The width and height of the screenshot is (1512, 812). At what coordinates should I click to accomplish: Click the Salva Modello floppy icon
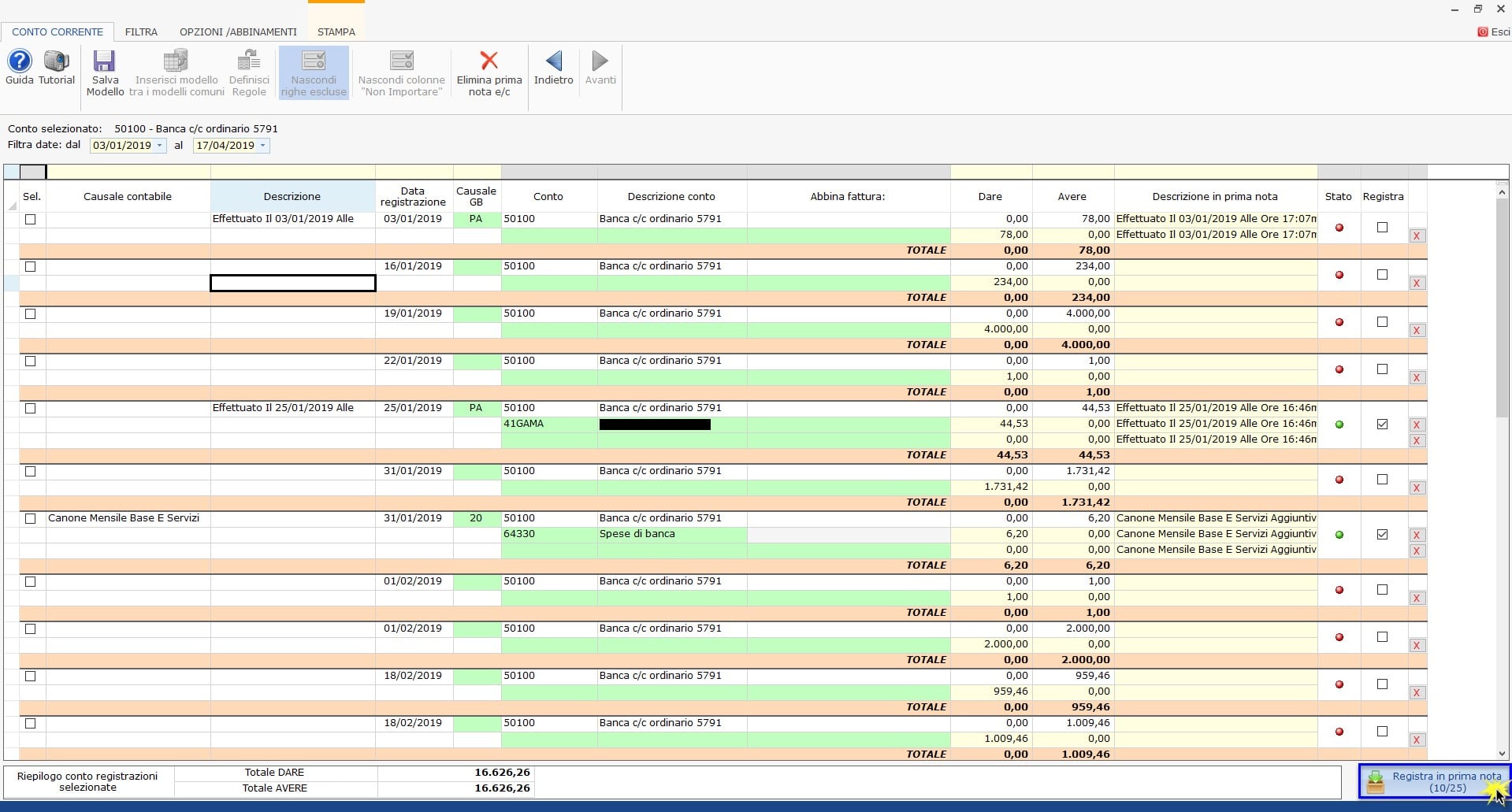(x=105, y=61)
